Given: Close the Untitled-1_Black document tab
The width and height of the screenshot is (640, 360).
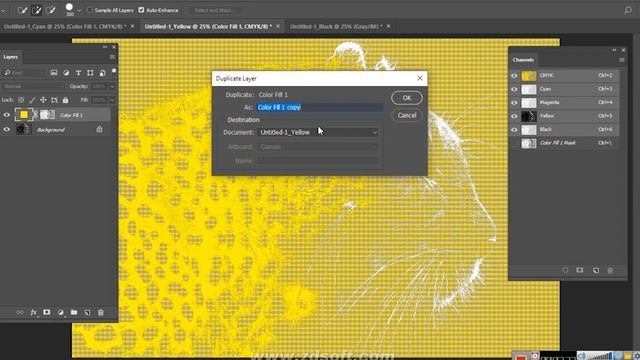Looking at the screenshot, I should click(388, 26).
